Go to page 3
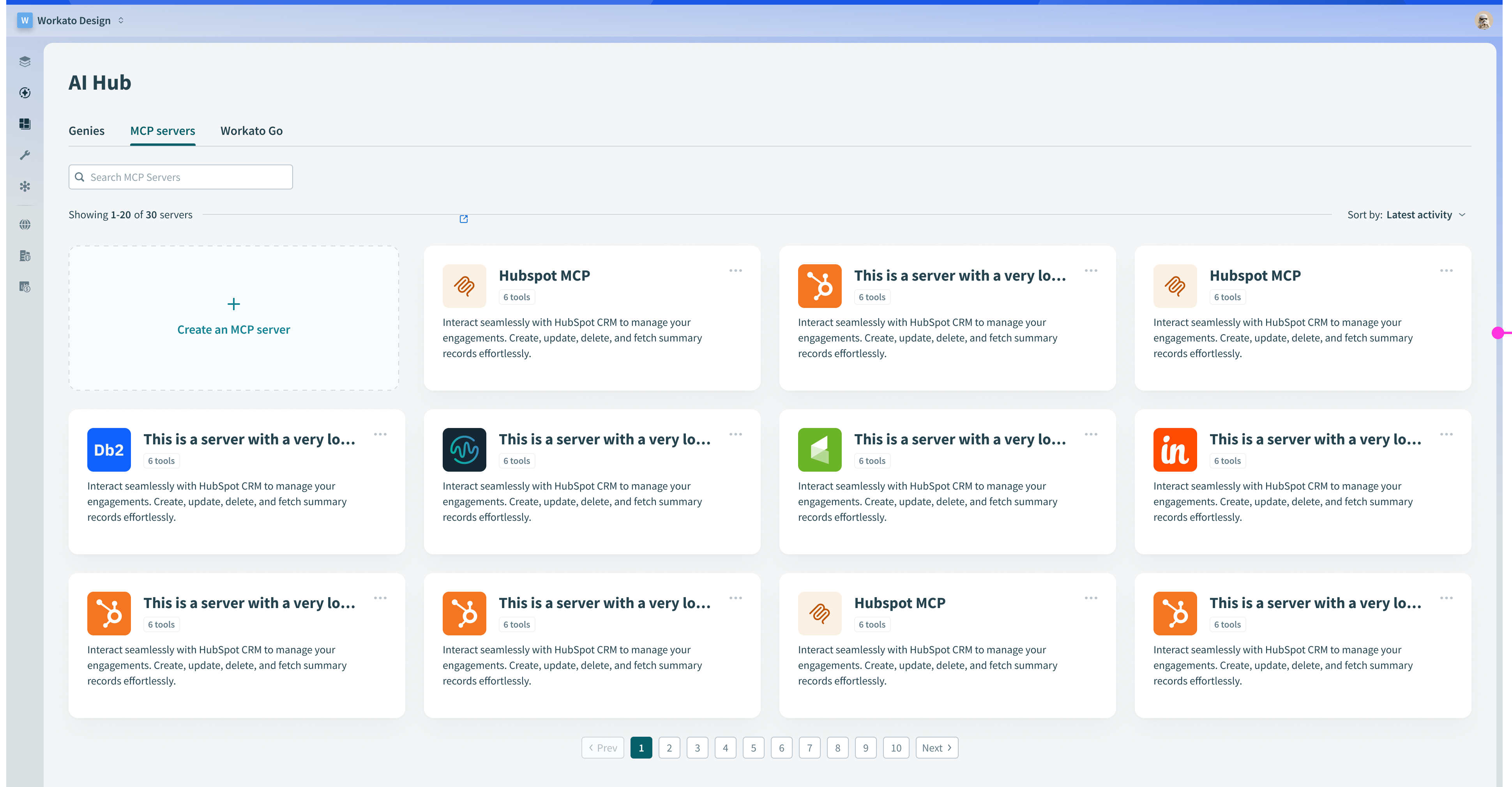This screenshot has height=787, width=1512. click(x=697, y=748)
